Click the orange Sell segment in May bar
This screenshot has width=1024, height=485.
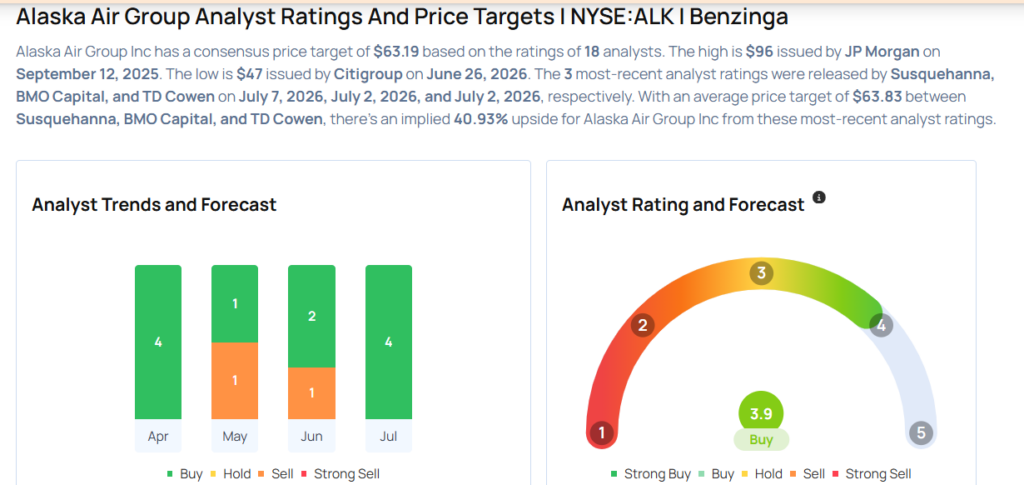[234, 381]
